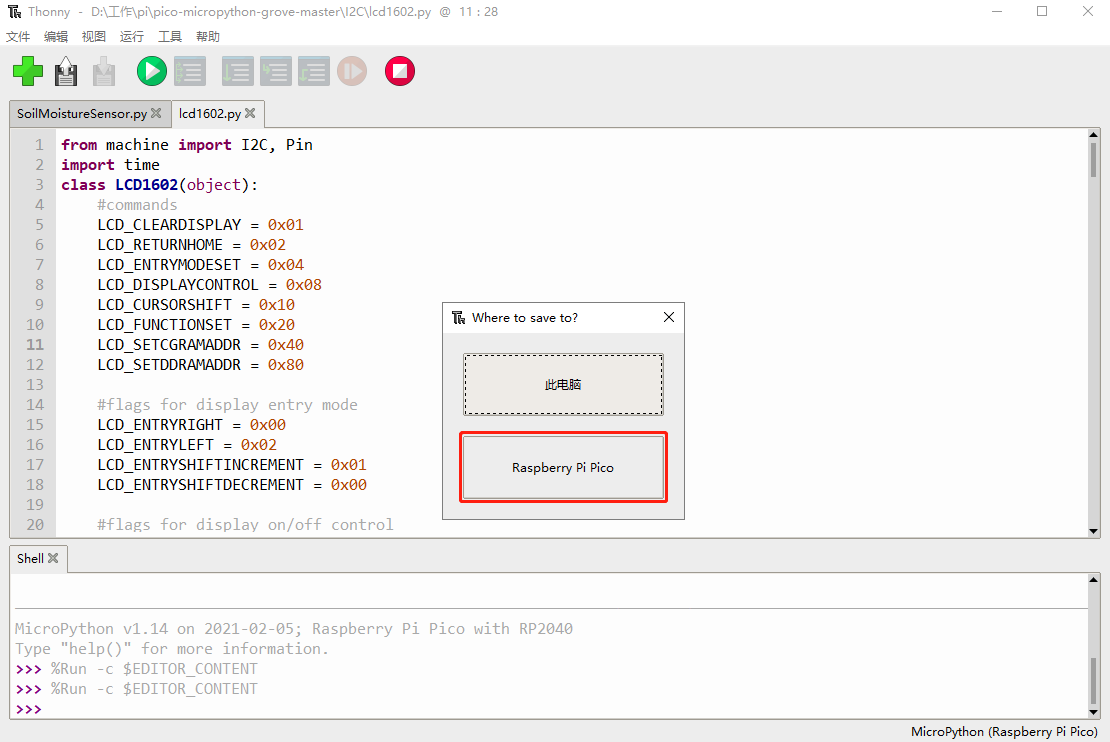Click the Thonny icon in dialog title
The height and width of the screenshot is (742, 1110).
[459, 317]
